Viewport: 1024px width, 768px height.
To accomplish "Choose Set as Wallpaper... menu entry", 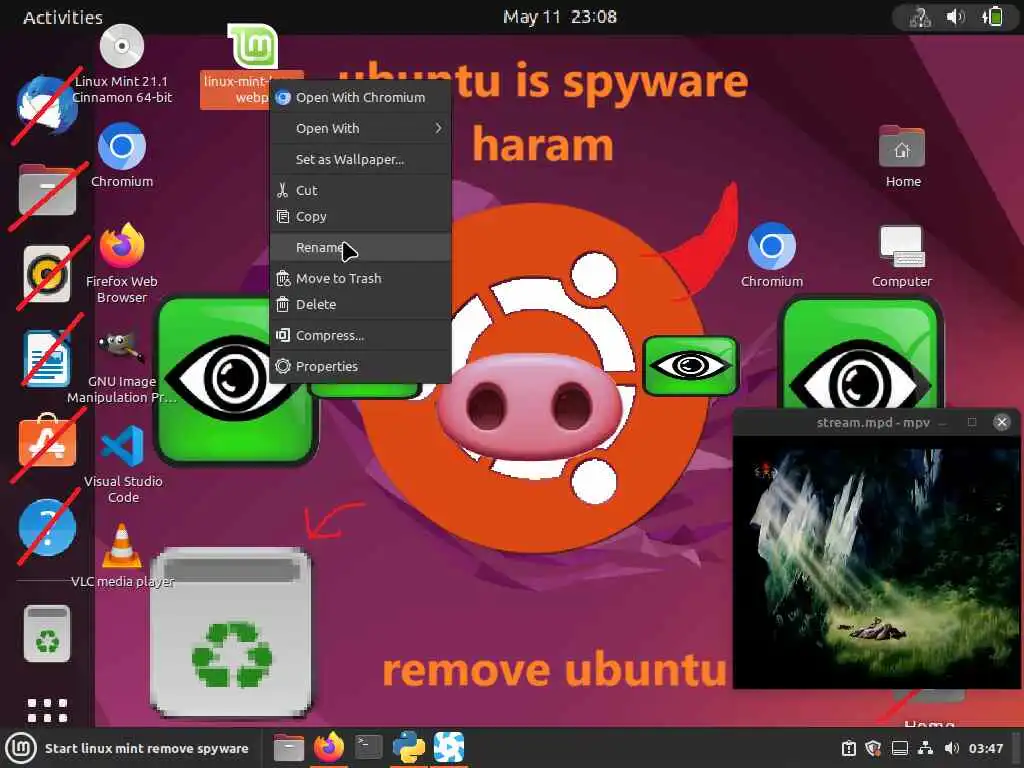I will pos(360,159).
